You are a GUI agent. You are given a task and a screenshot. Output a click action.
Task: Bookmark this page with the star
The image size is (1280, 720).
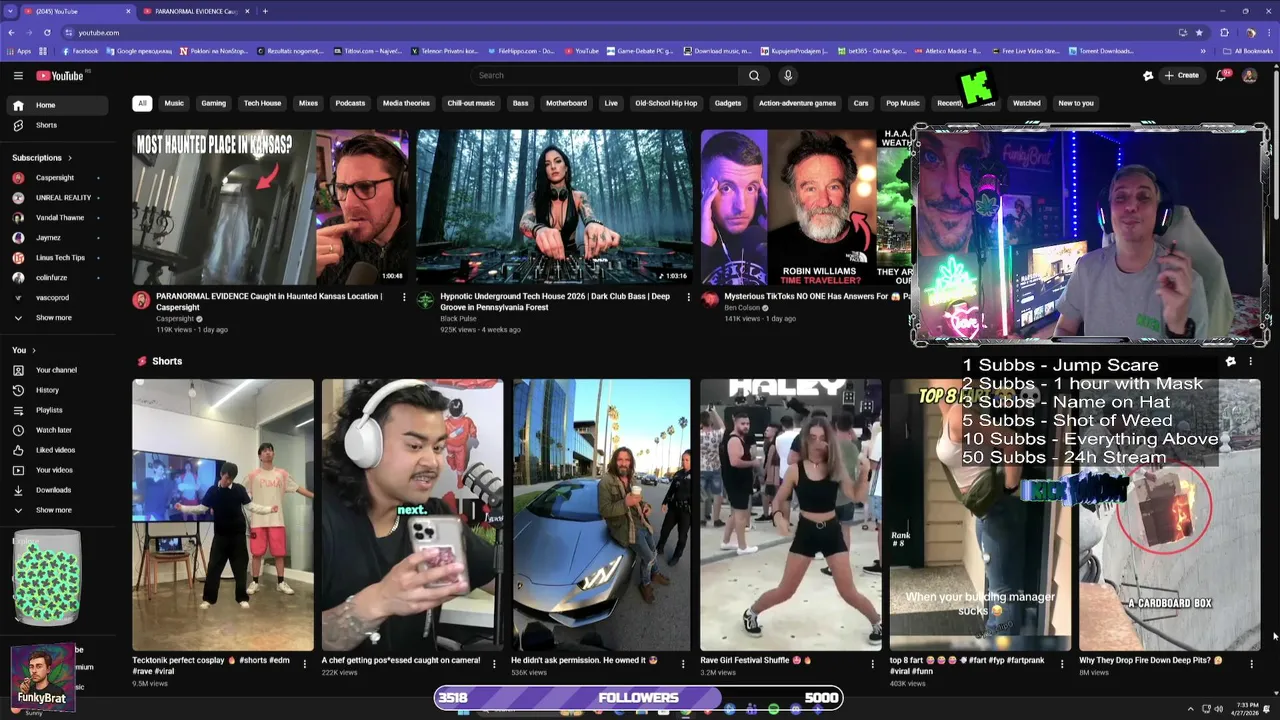(x=1199, y=32)
